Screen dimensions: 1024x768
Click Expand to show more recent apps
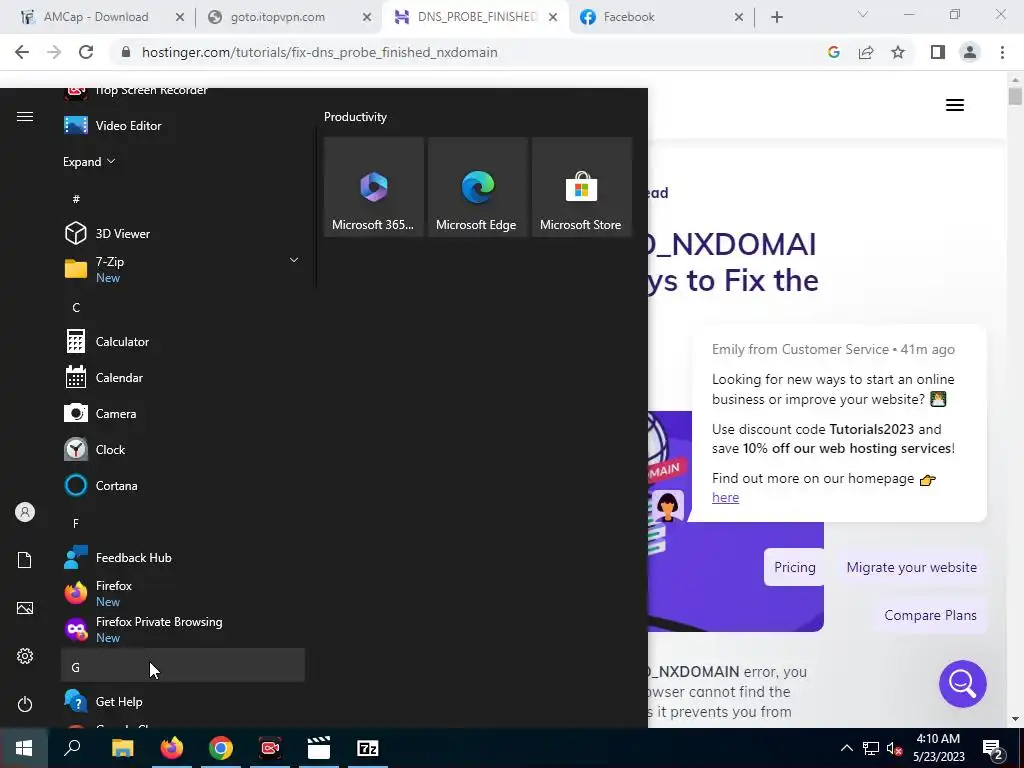89,161
